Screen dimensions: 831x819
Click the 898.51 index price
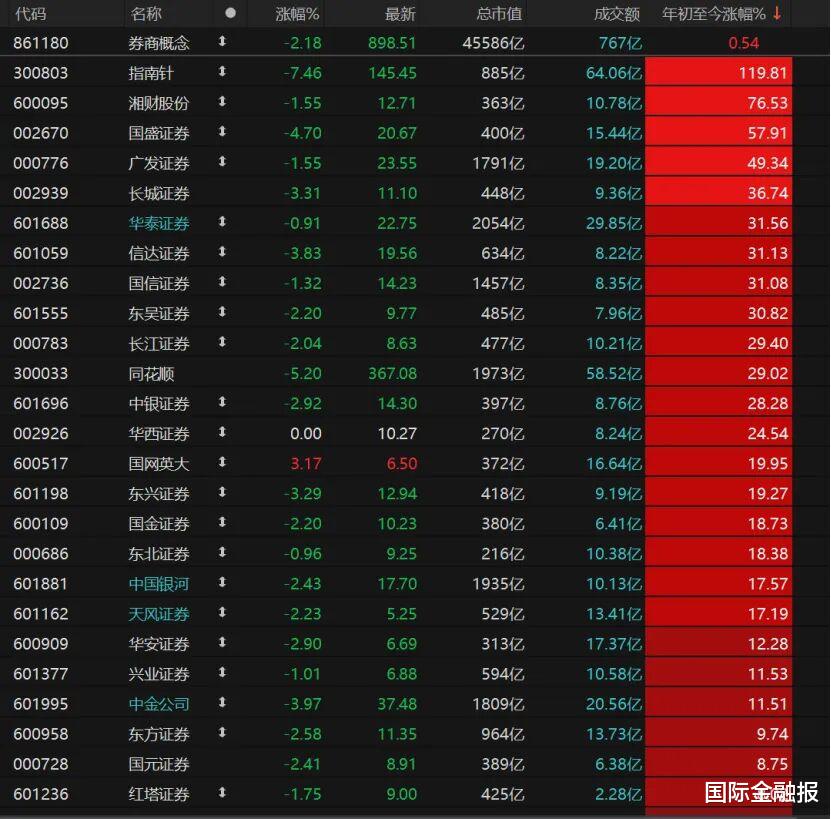(x=392, y=43)
